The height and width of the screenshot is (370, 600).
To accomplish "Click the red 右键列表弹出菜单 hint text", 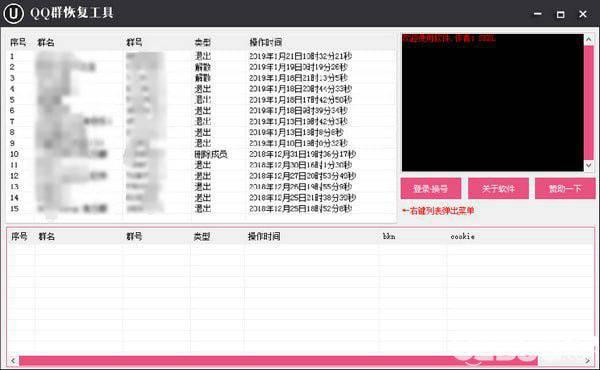I will point(438,210).
